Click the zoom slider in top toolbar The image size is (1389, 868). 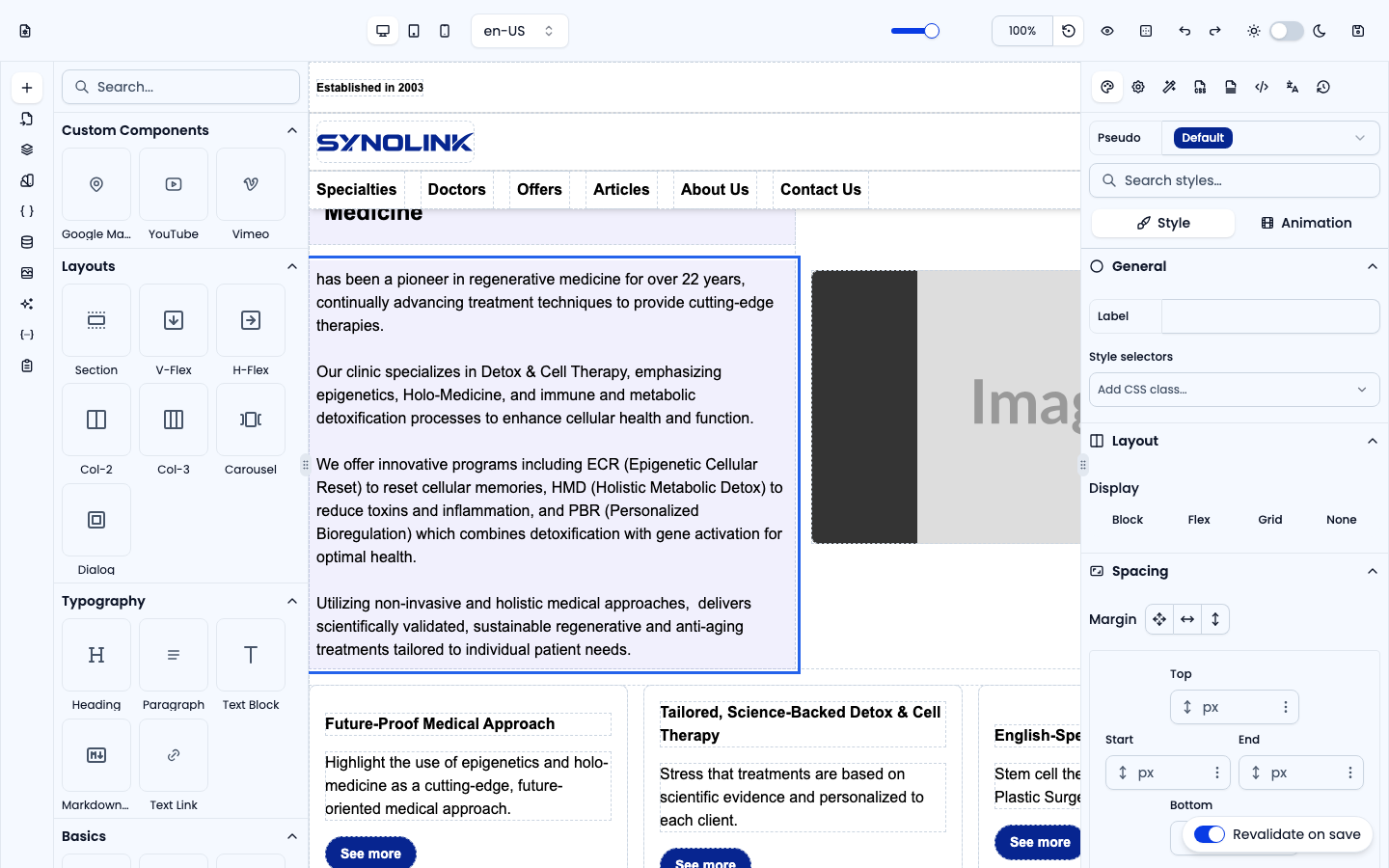point(914,31)
